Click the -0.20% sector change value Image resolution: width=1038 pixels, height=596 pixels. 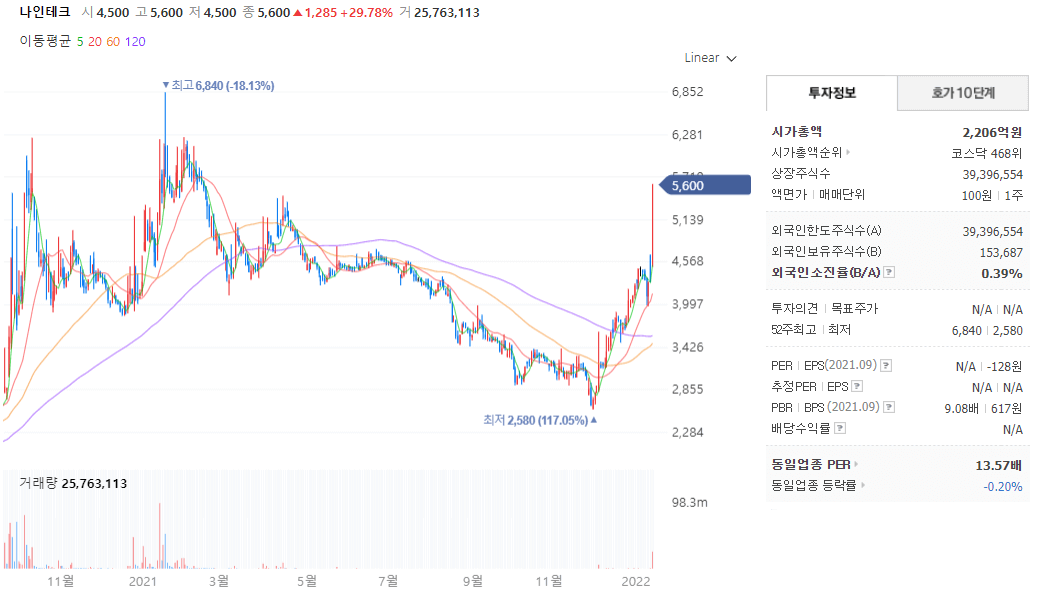(1002, 487)
